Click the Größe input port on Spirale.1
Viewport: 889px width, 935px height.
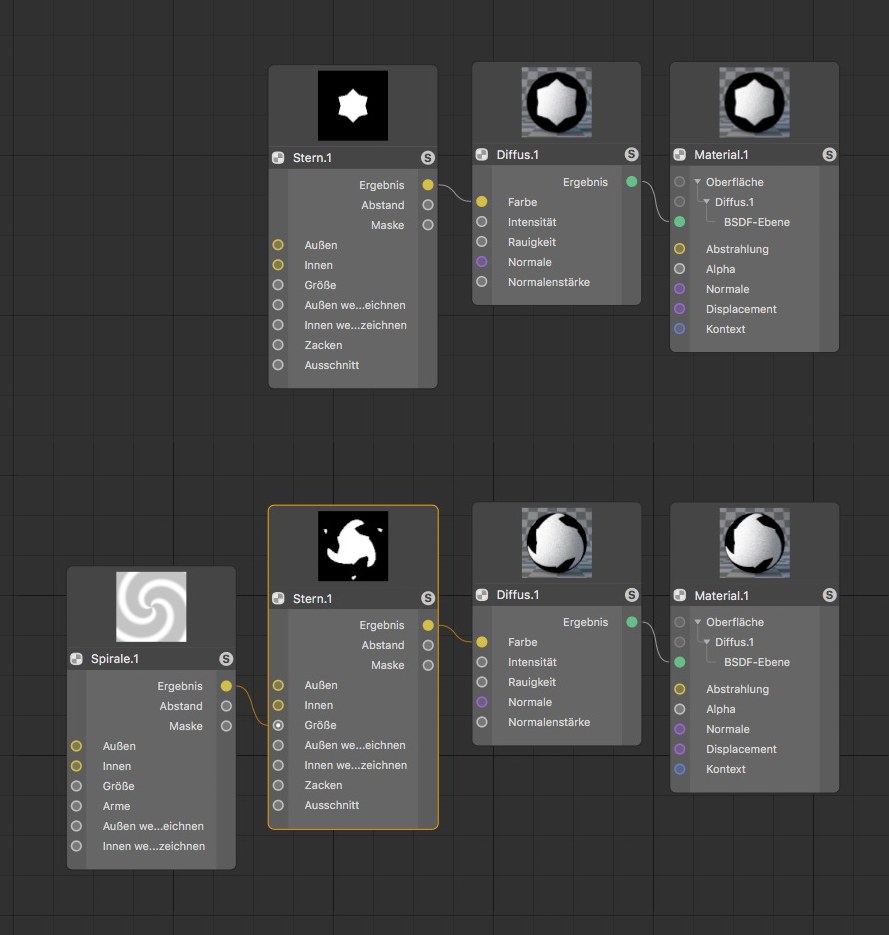(76, 786)
